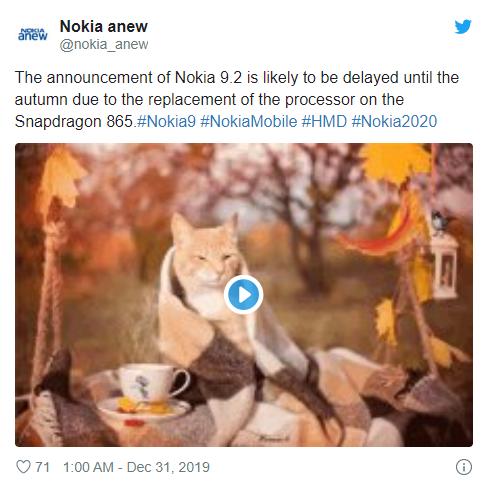Click the white lantern in the video image
The image size is (485, 484).
pos(444,265)
